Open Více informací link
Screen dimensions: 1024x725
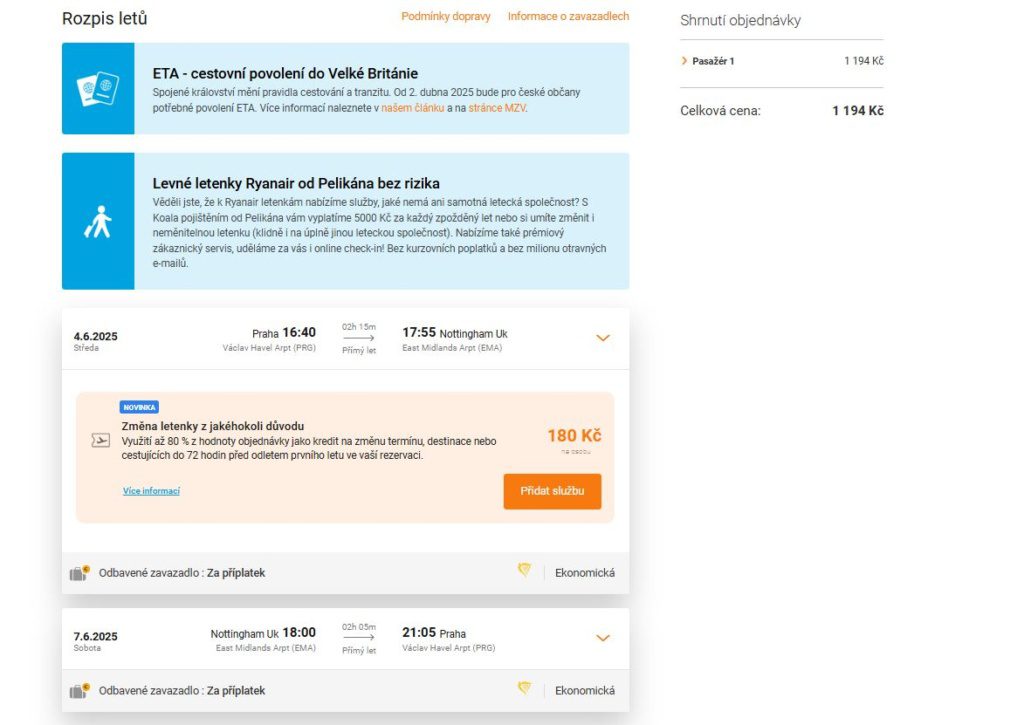151,491
